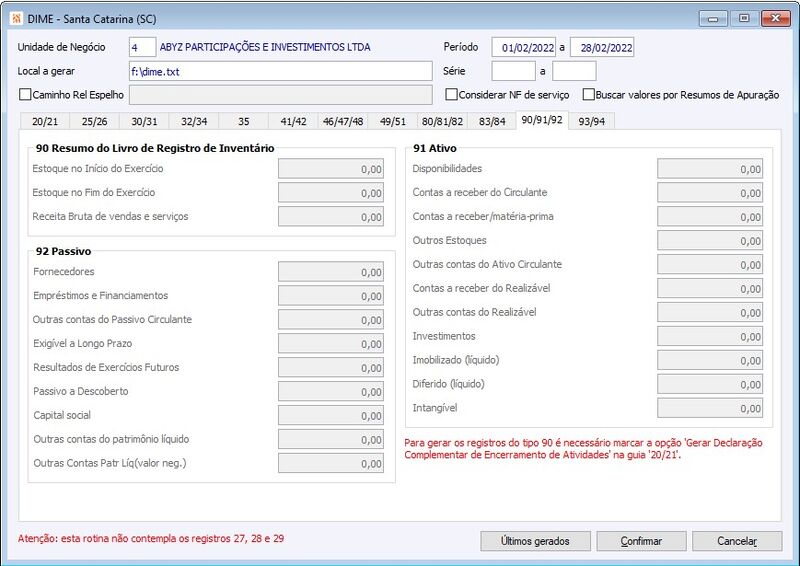Click the '92 Passivo' group heading
Image resolution: width=800 pixels, height=566 pixels.
tap(63, 251)
